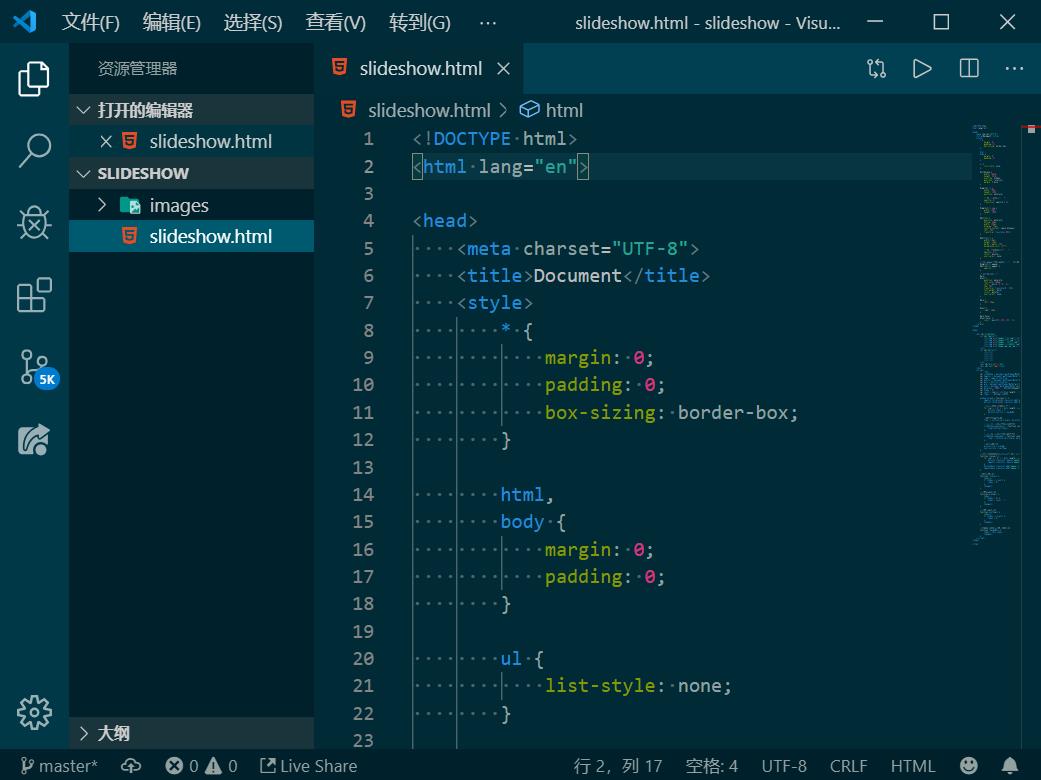Open the 文件(F) menu
Viewport: 1041px width, 780px height.
click(x=90, y=23)
